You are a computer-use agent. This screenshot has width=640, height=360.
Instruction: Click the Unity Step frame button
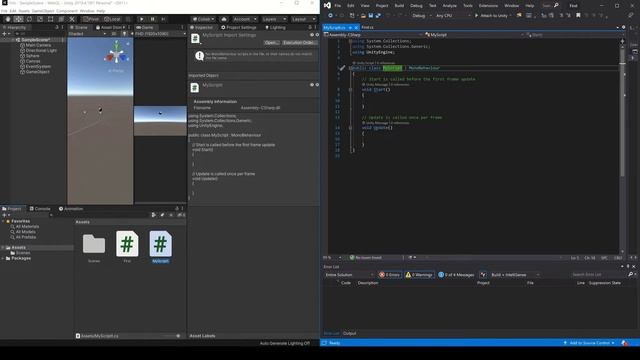163,19
